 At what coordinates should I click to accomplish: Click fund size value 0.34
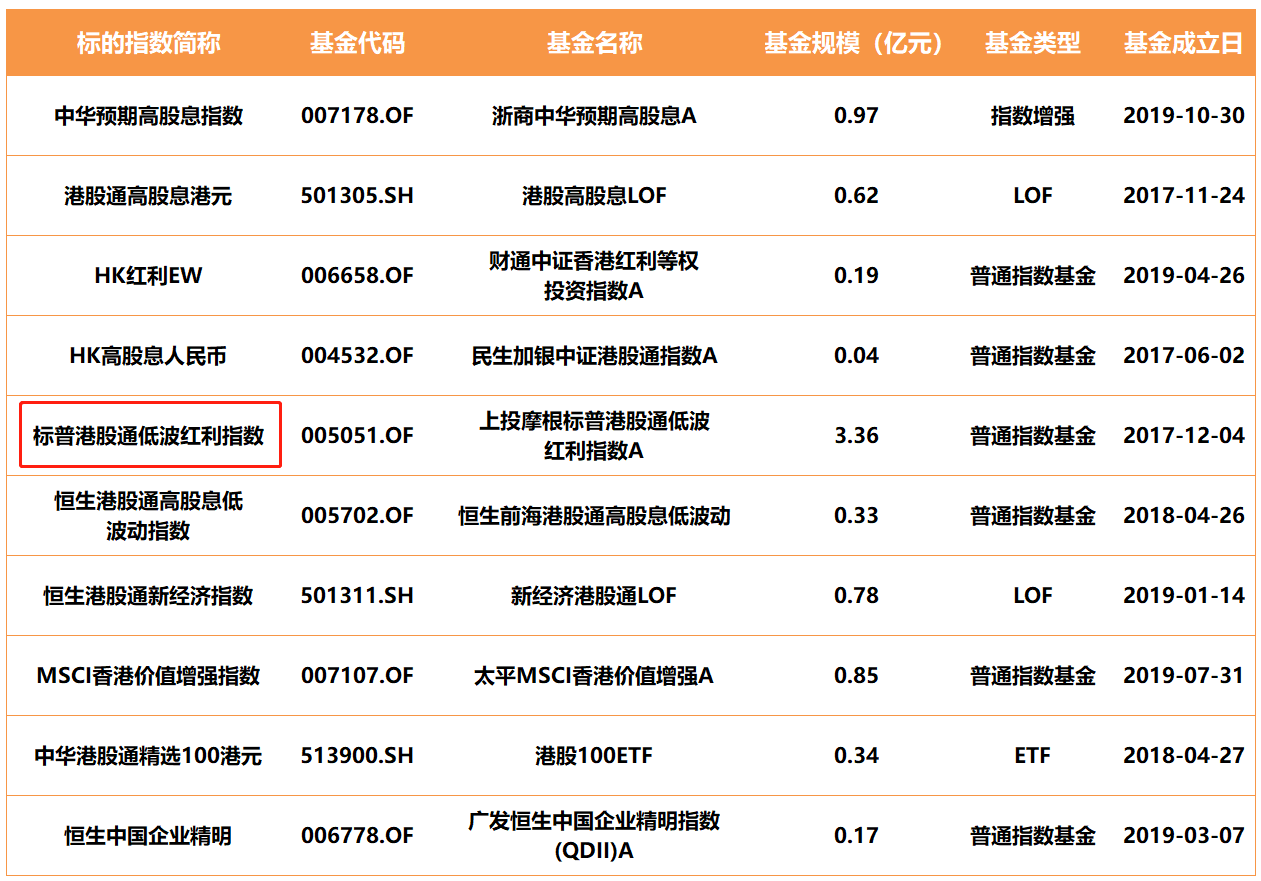[856, 756]
